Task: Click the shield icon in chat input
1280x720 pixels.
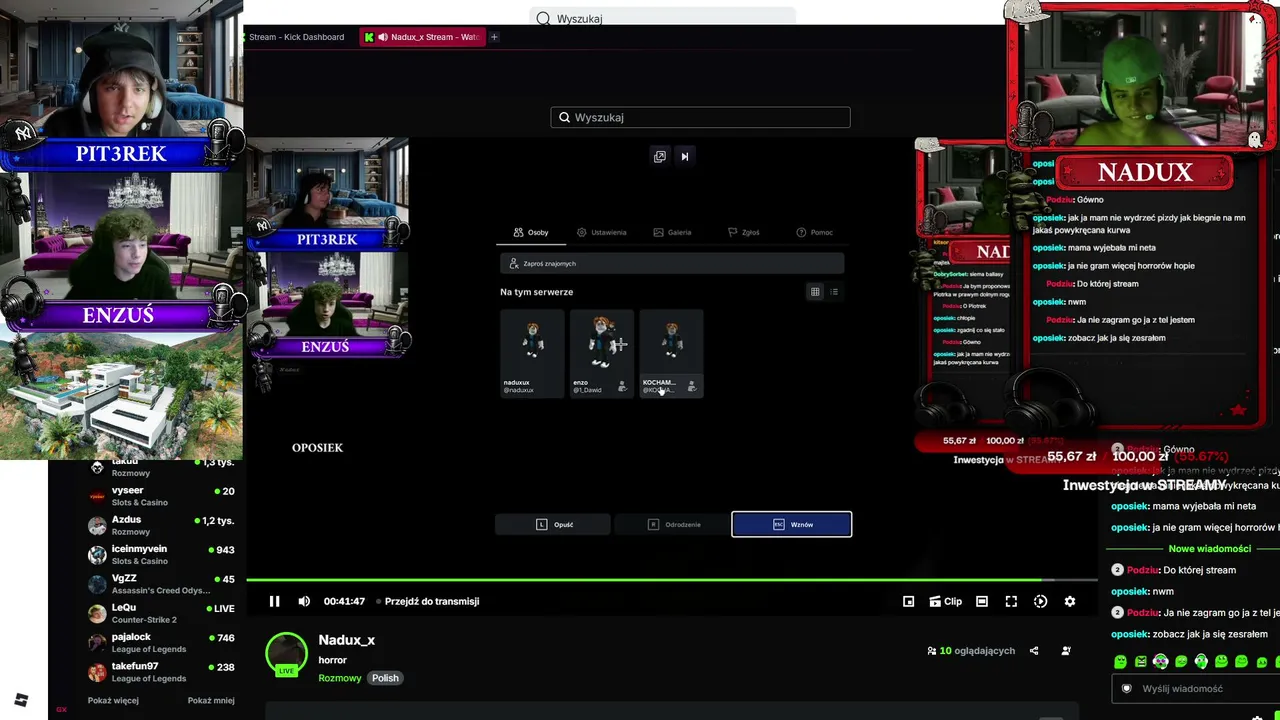Action: (1127, 689)
